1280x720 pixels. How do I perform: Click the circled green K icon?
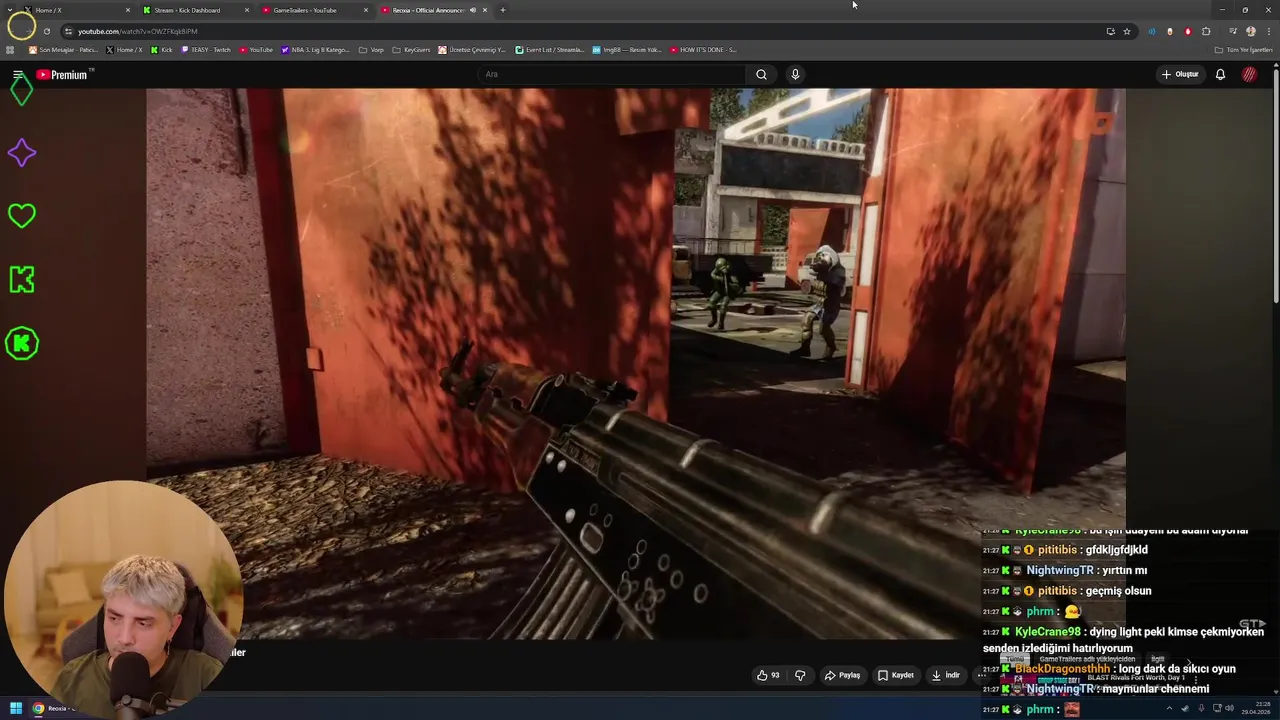pyautogui.click(x=21, y=343)
